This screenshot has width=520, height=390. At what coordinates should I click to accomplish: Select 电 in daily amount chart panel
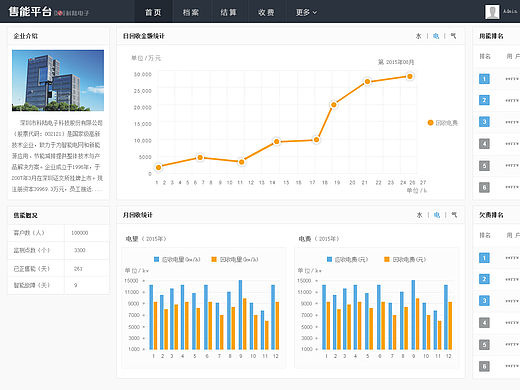[436, 36]
